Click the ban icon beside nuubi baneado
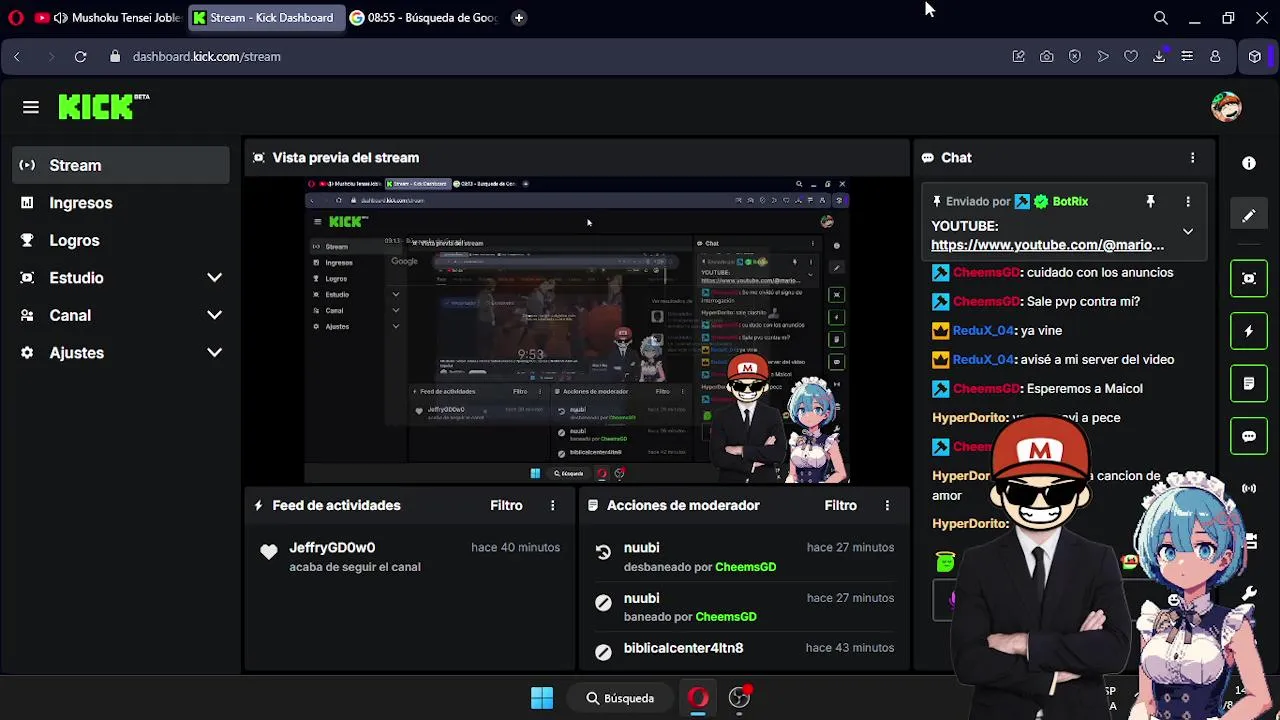The width and height of the screenshot is (1280, 720). 603,602
